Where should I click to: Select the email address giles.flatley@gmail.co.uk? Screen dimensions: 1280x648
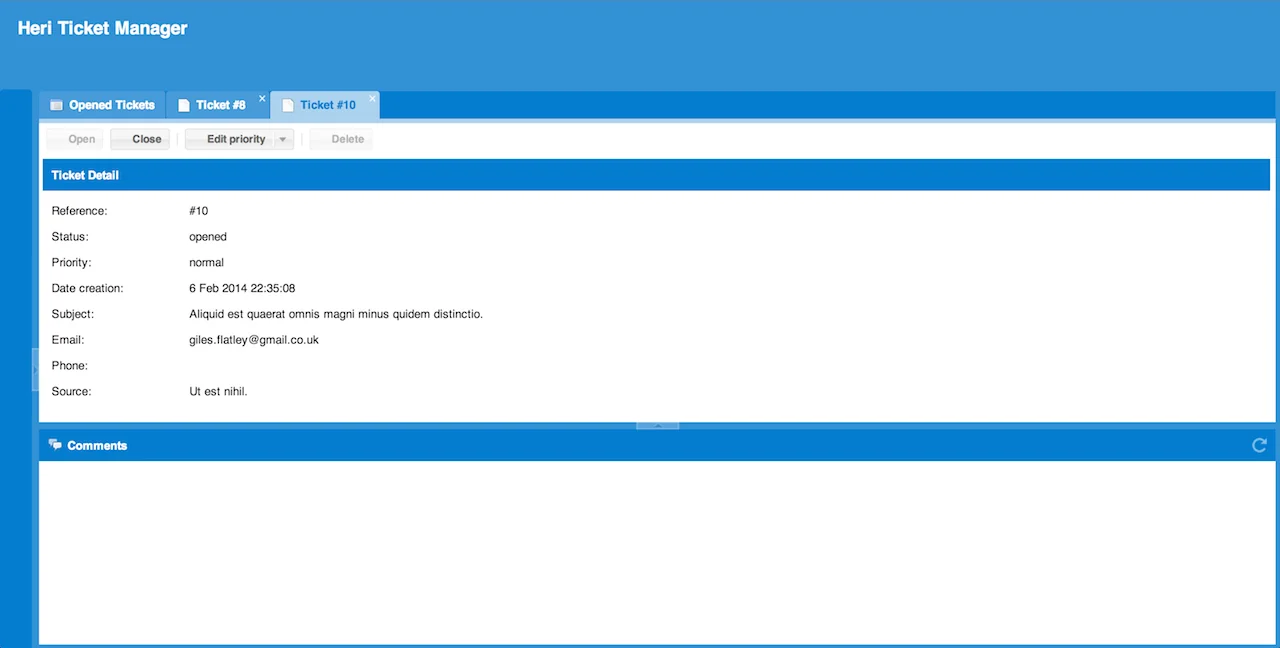[x=253, y=339]
